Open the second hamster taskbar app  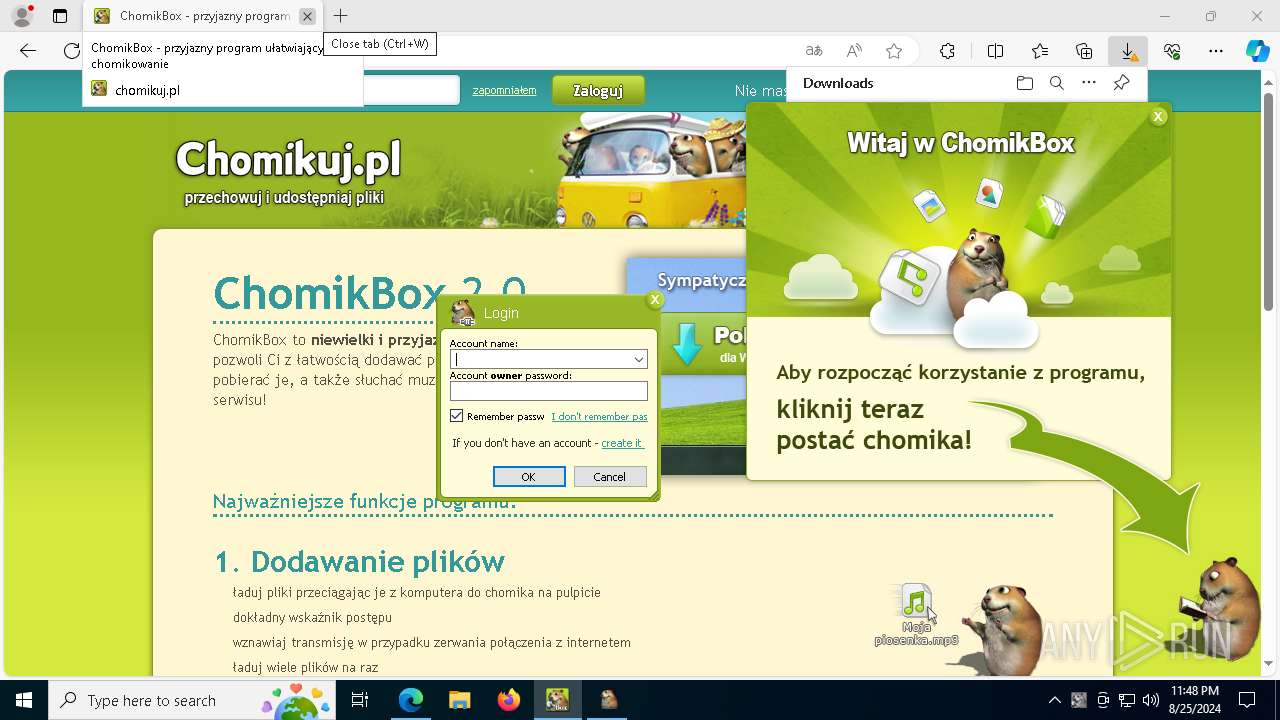click(x=609, y=700)
